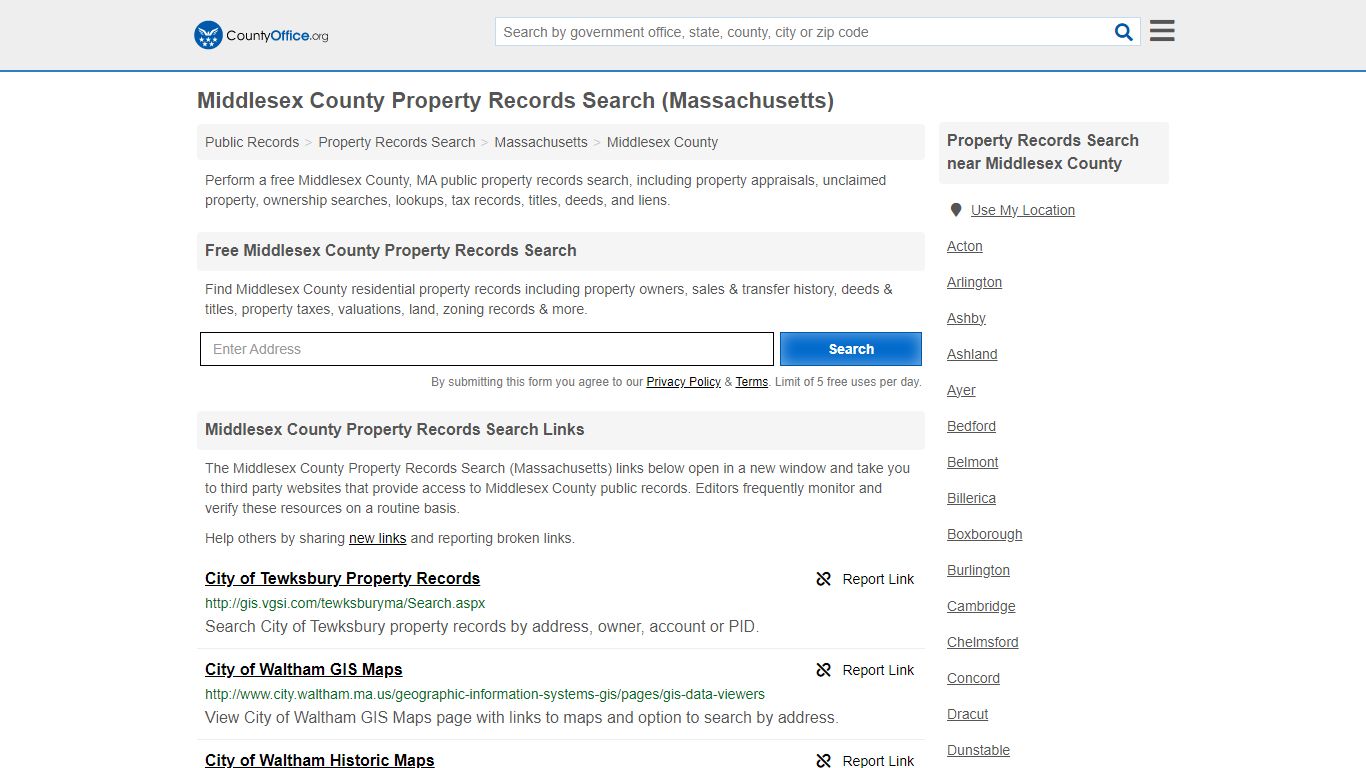Screen dimensions: 1366x768
Task: Select Ashby in nearby list
Action: click(966, 318)
